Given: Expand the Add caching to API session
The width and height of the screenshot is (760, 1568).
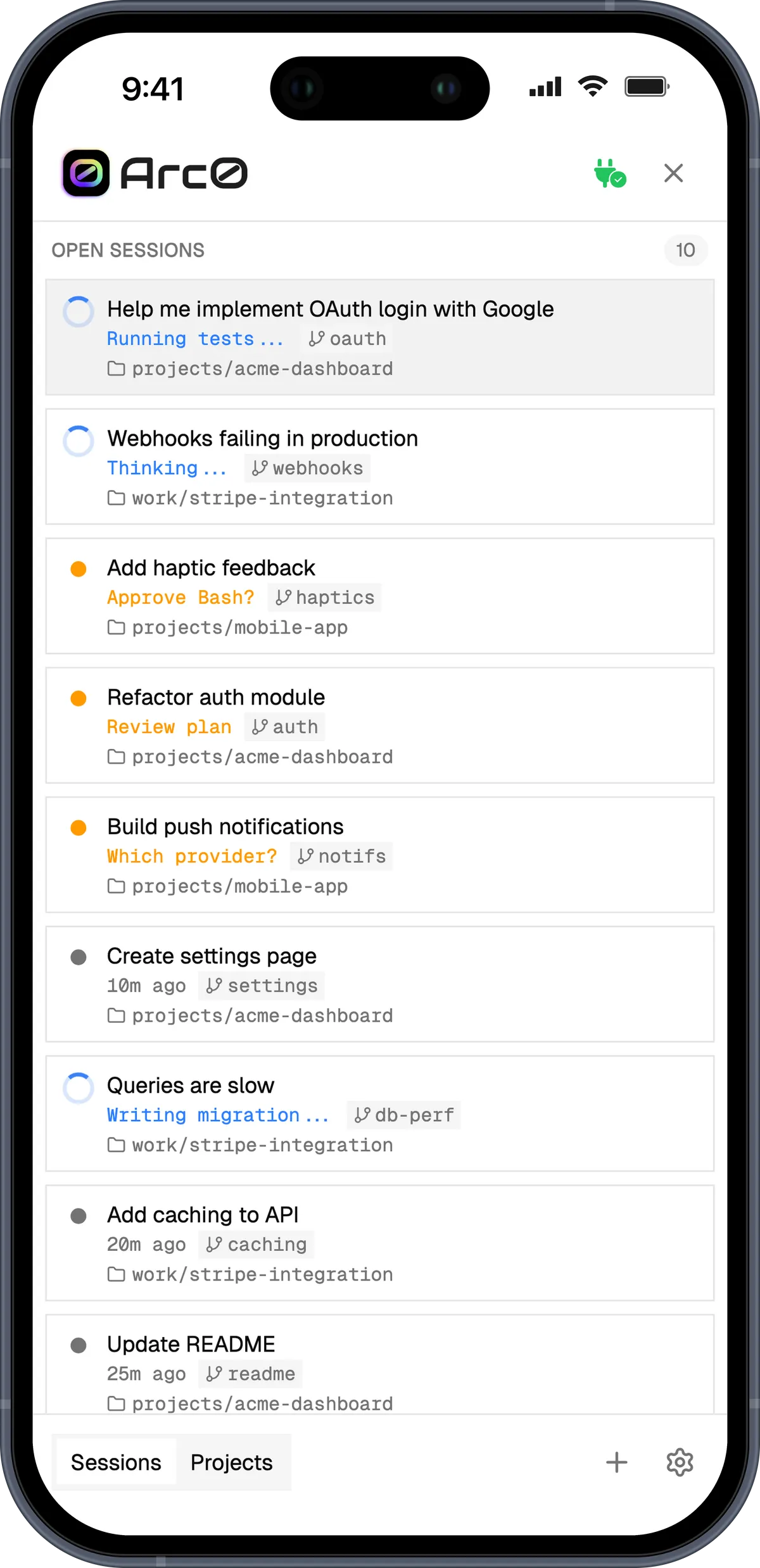Looking at the screenshot, I should click(380, 1243).
